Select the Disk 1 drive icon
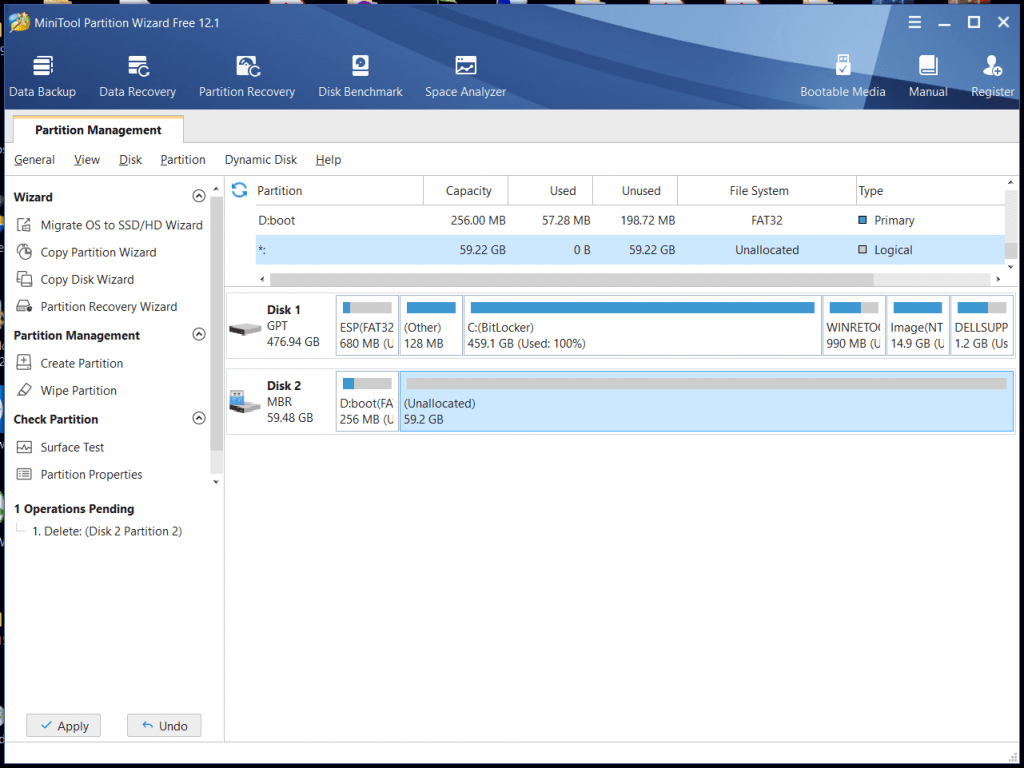This screenshot has height=768, width=1024. 246,328
